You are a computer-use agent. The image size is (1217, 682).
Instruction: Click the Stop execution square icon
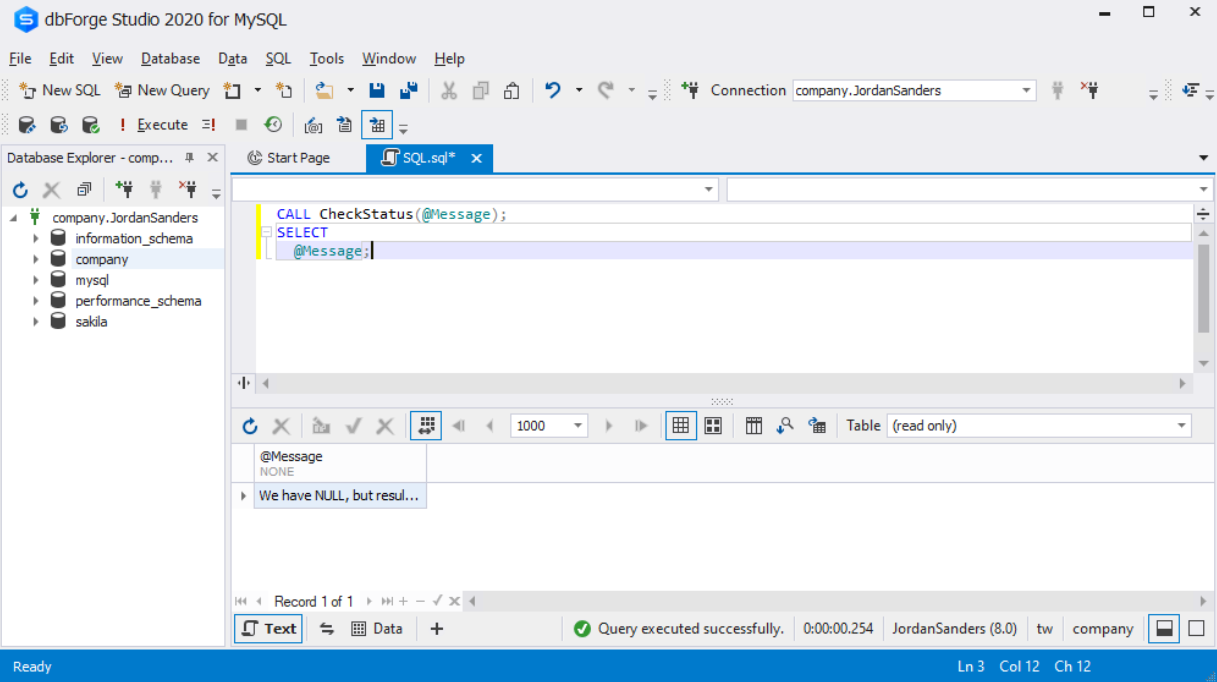241,125
